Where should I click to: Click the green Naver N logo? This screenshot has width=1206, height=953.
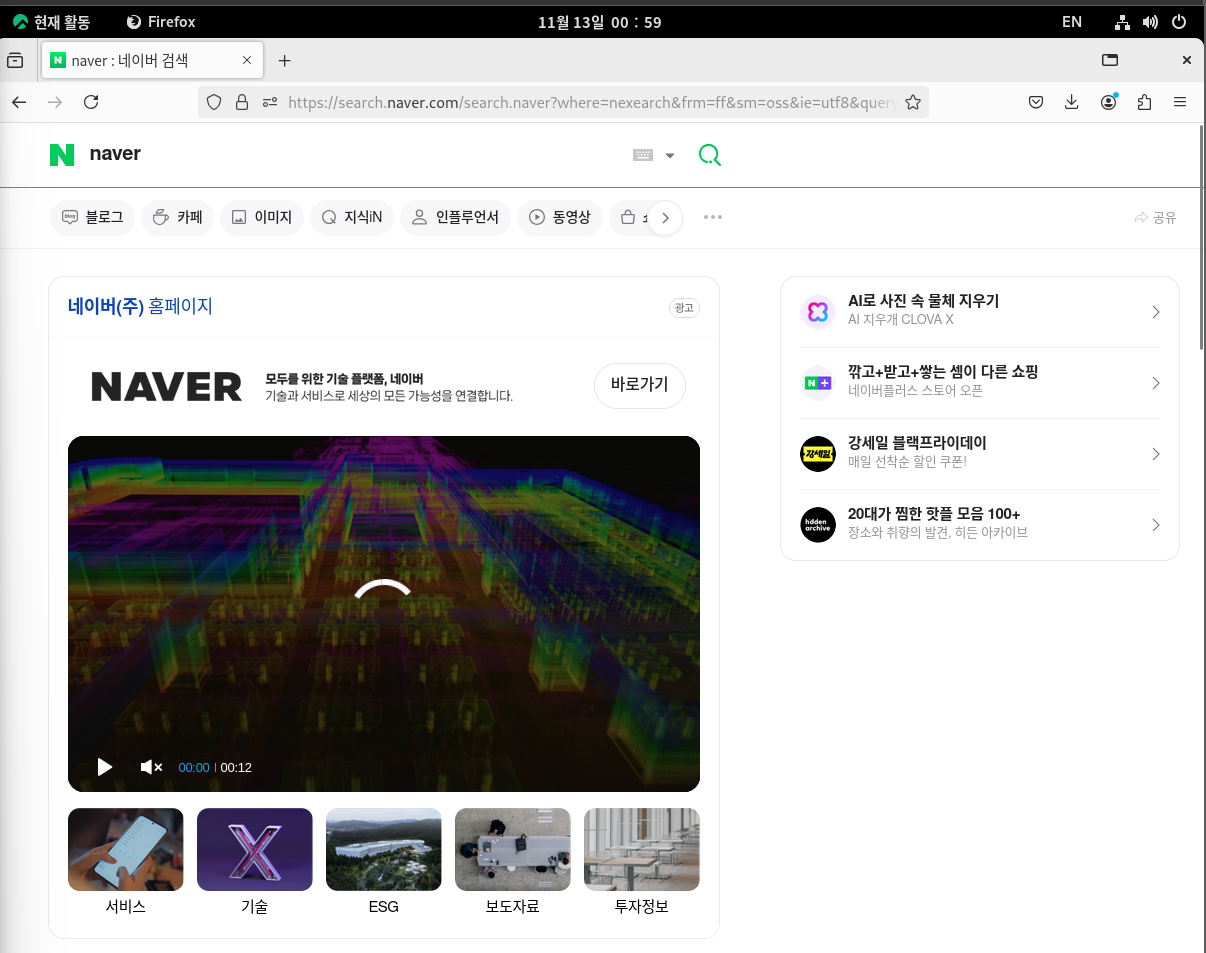coord(62,154)
